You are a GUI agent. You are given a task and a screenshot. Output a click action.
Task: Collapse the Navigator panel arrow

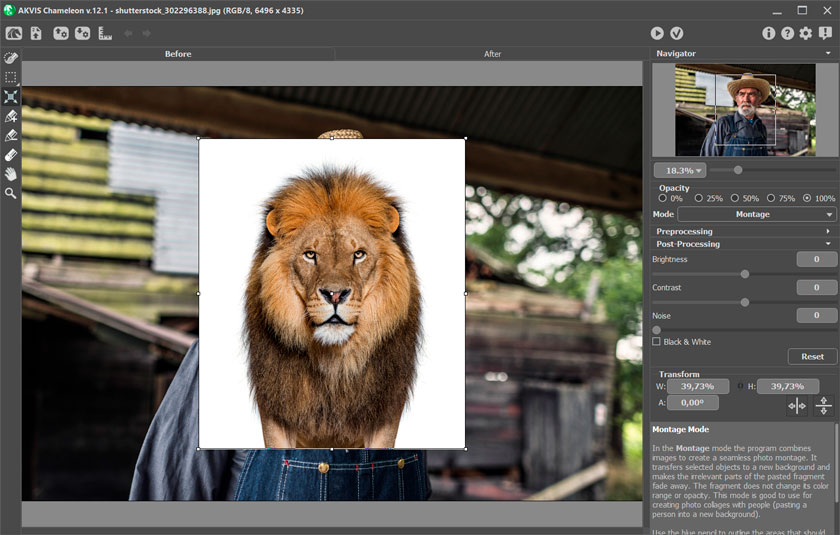point(828,53)
